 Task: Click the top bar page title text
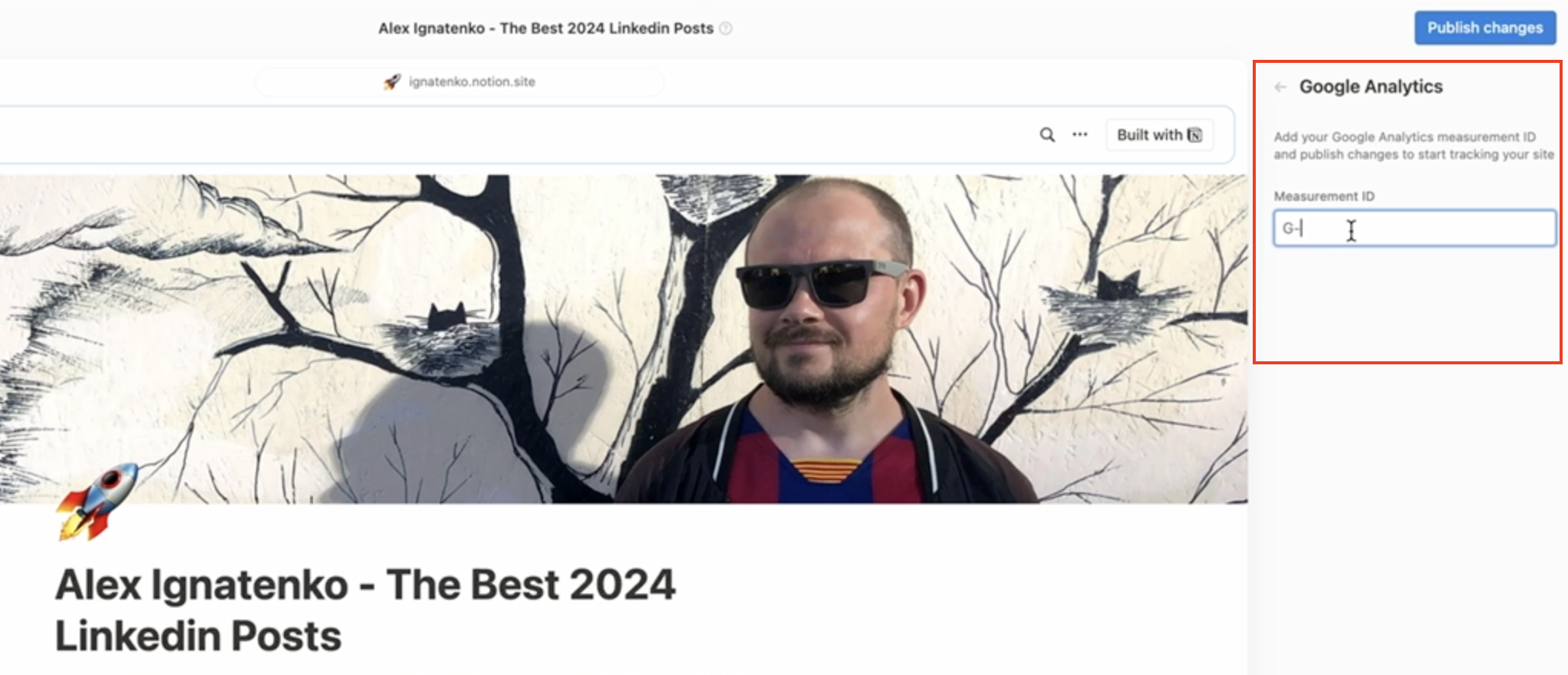(x=545, y=28)
